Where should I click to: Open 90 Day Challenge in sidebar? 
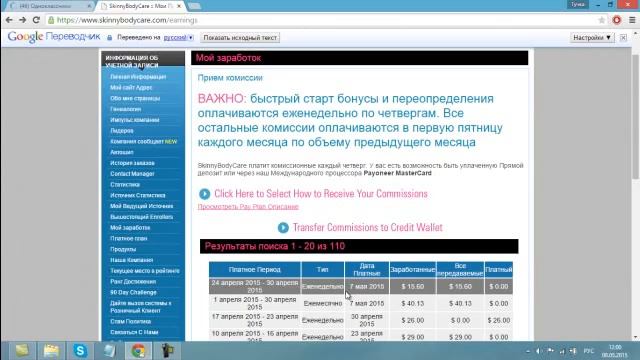133,293
